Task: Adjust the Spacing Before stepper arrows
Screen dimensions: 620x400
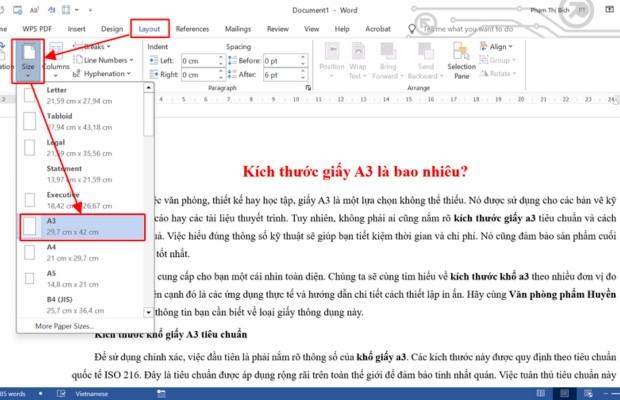Action: coord(303,60)
